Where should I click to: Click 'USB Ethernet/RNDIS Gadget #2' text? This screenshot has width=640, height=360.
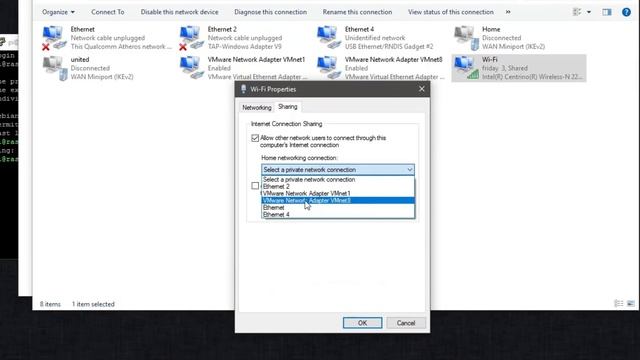pyautogui.click(x=389, y=47)
